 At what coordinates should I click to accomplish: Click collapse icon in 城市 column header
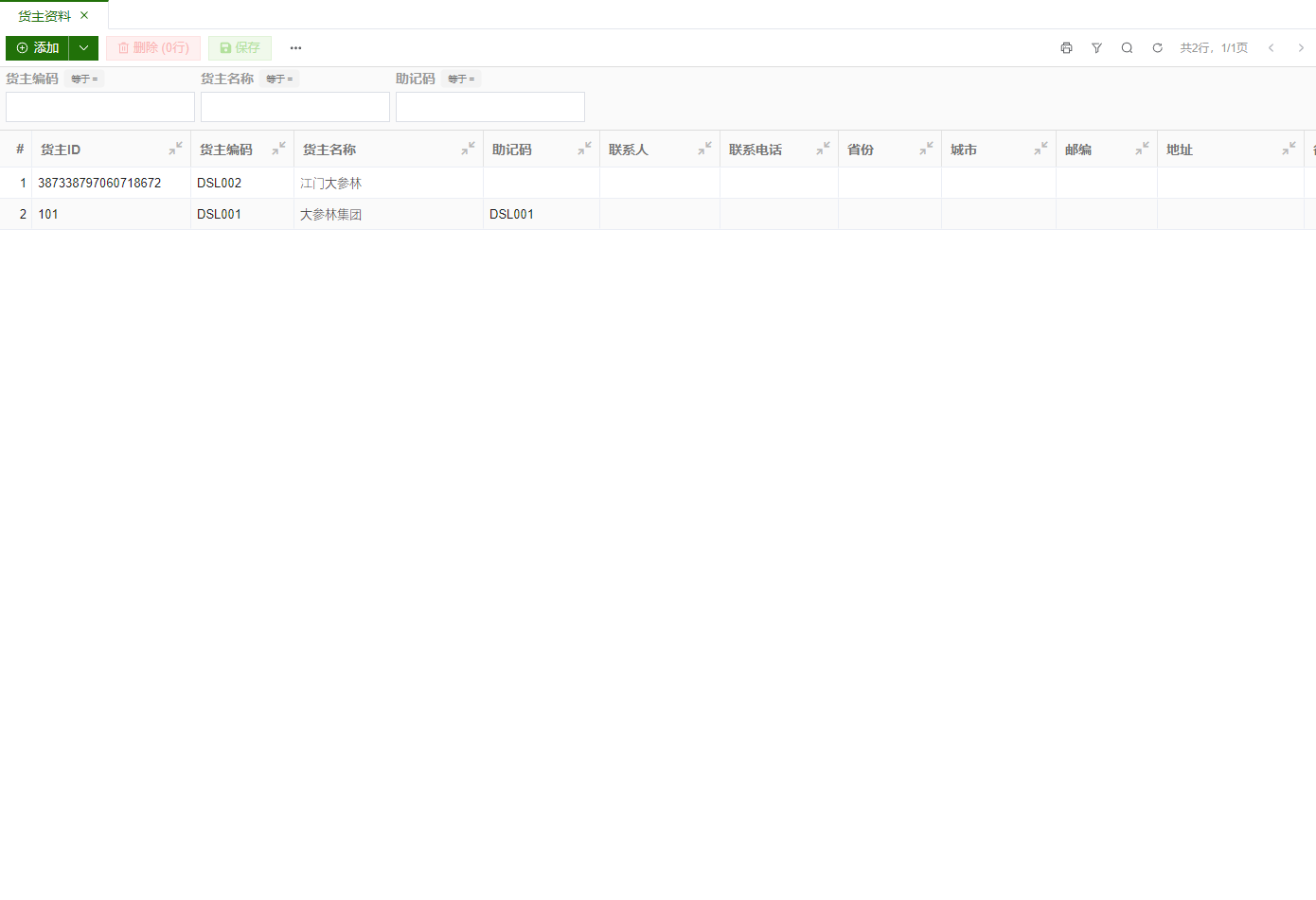click(x=1041, y=149)
